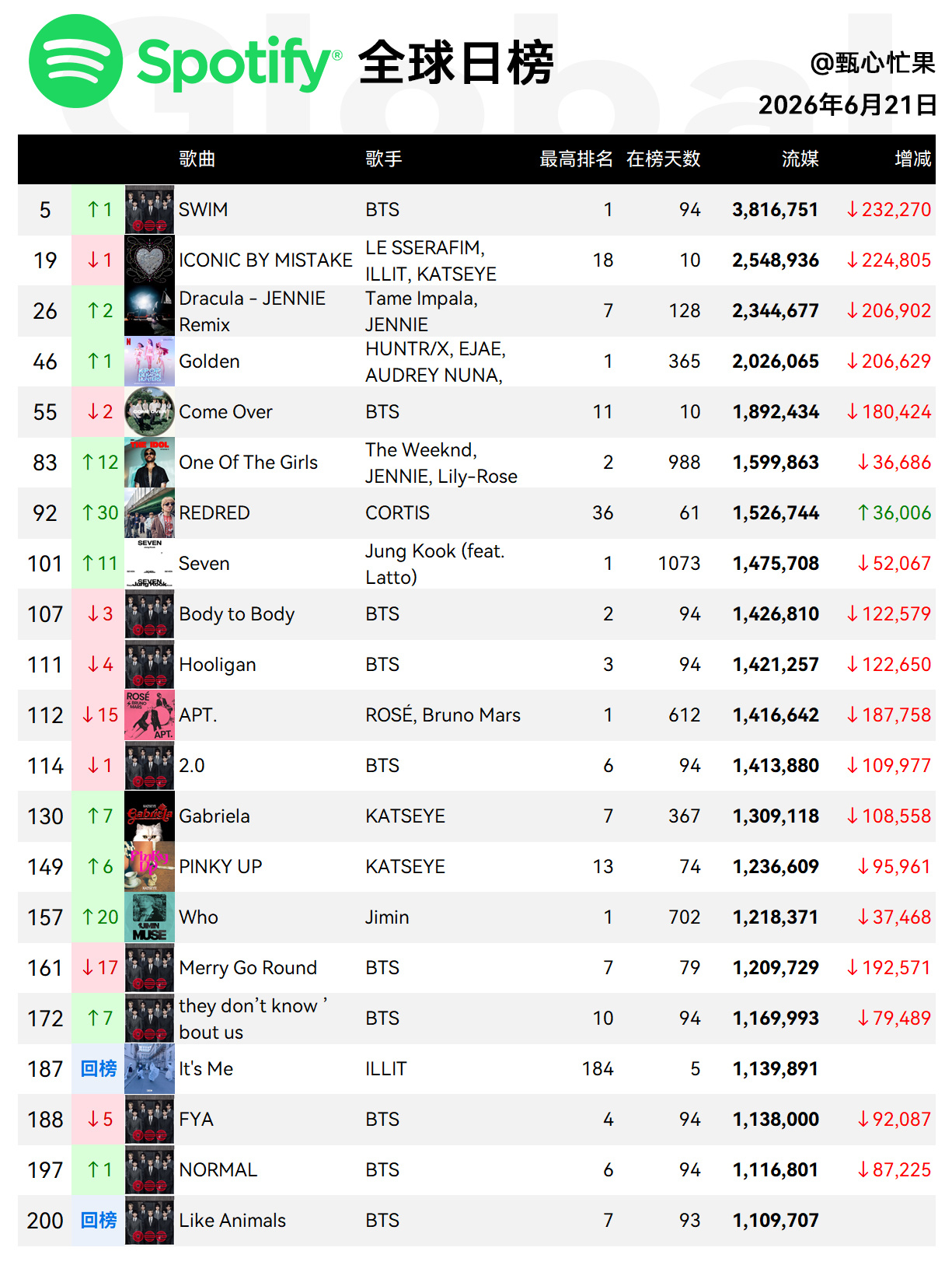Open One Of The Girls cover art
The height and width of the screenshot is (1265, 952).
149,463
